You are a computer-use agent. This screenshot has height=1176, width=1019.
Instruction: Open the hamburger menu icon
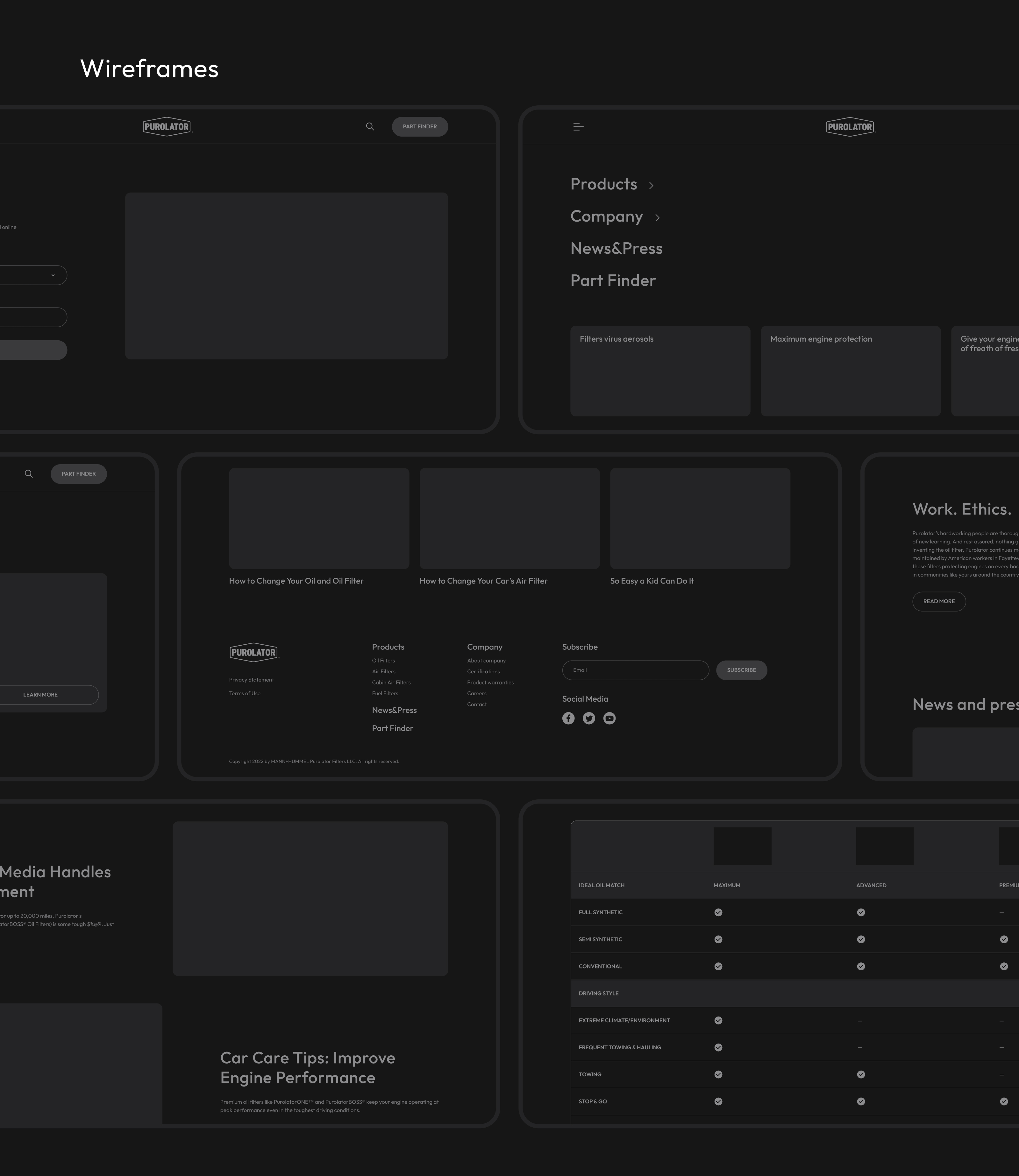(x=578, y=127)
